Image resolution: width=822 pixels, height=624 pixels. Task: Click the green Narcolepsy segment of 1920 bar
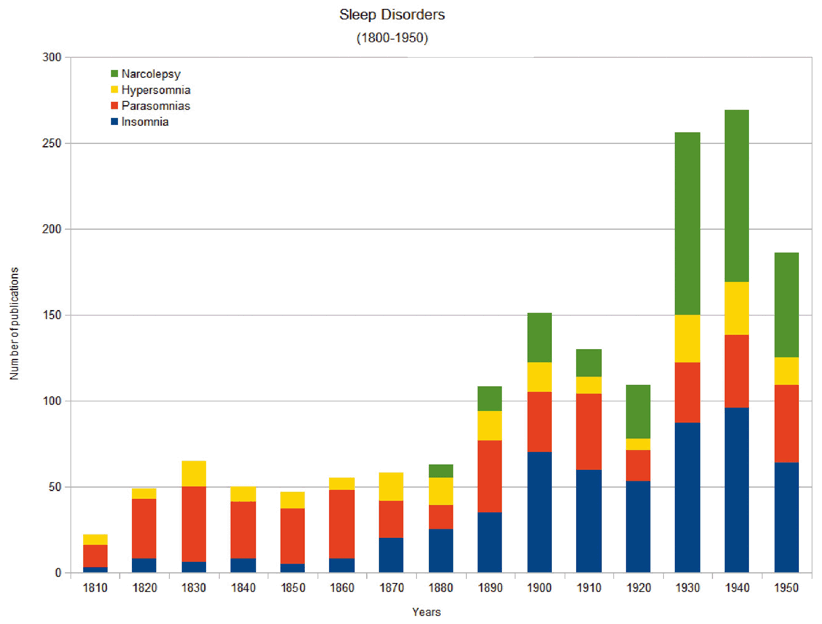click(x=638, y=411)
